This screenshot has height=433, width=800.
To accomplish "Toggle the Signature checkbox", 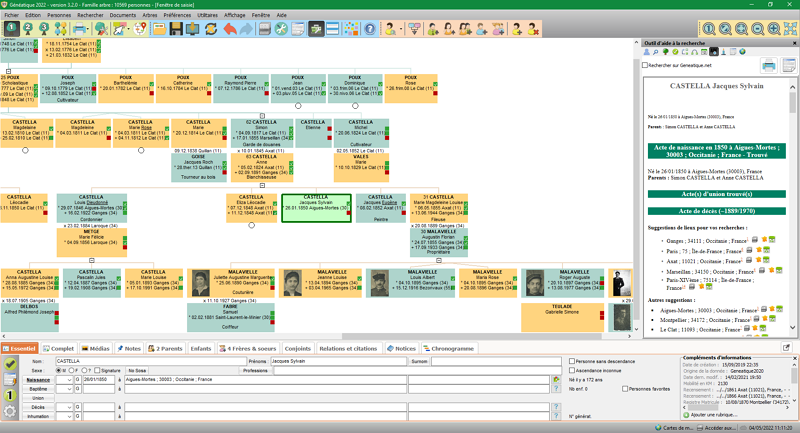I will pos(97,370).
